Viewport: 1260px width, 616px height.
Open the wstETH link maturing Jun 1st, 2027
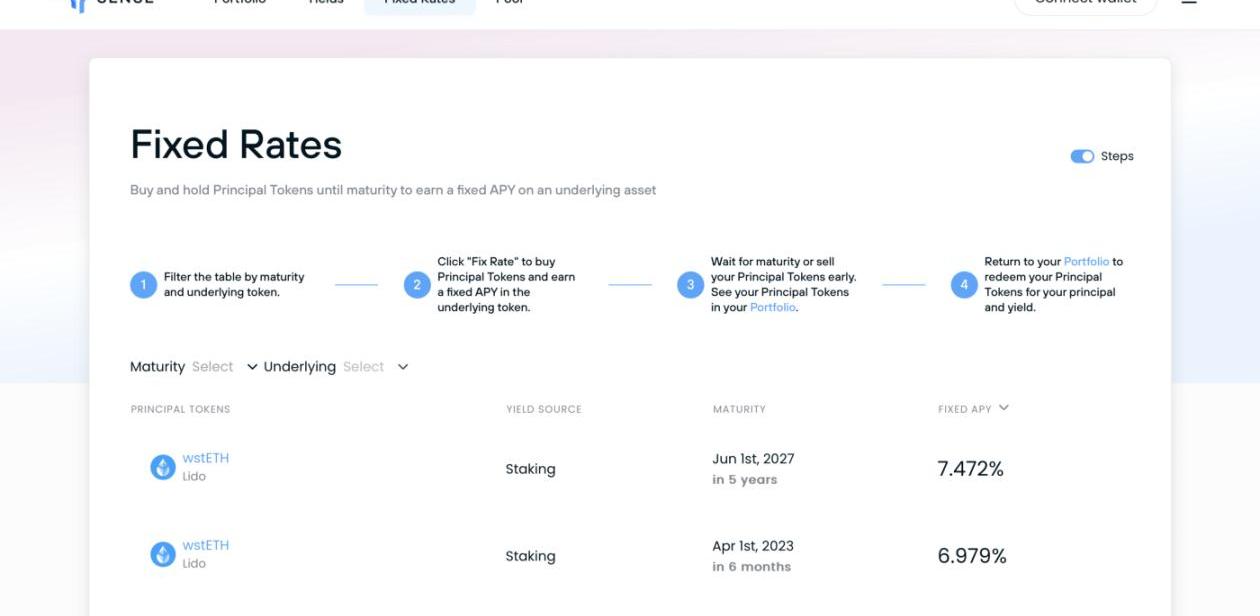(206, 458)
